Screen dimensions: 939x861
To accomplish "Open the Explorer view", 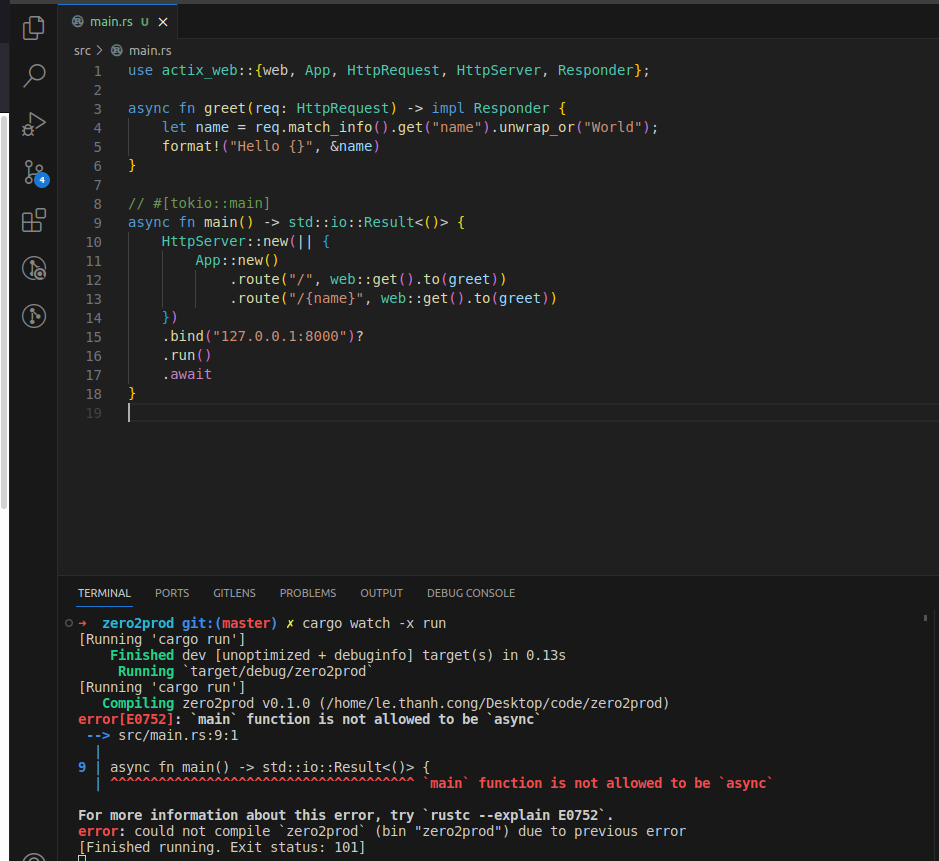I will pos(33,28).
